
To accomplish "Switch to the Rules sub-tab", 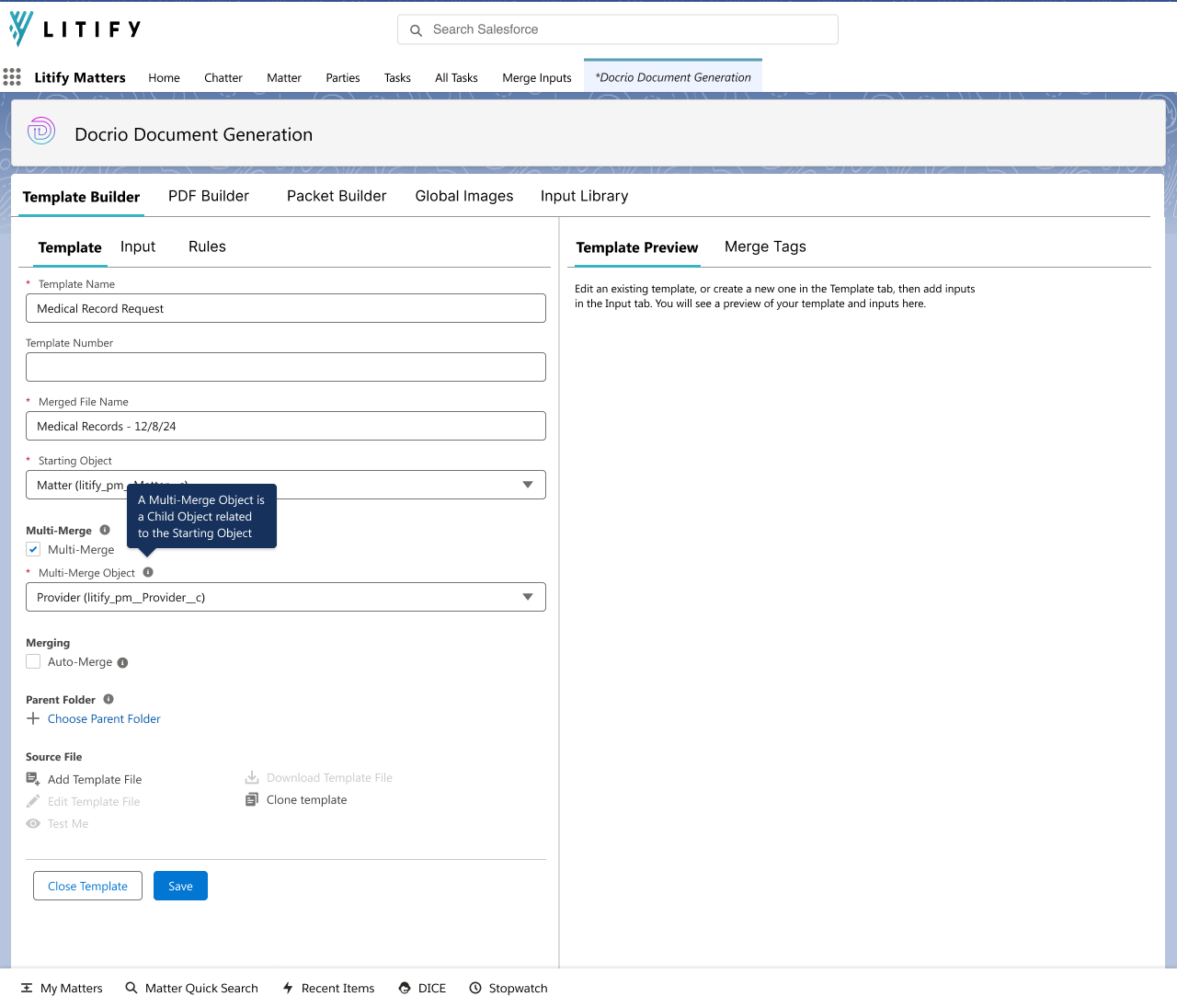I will [x=207, y=246].
